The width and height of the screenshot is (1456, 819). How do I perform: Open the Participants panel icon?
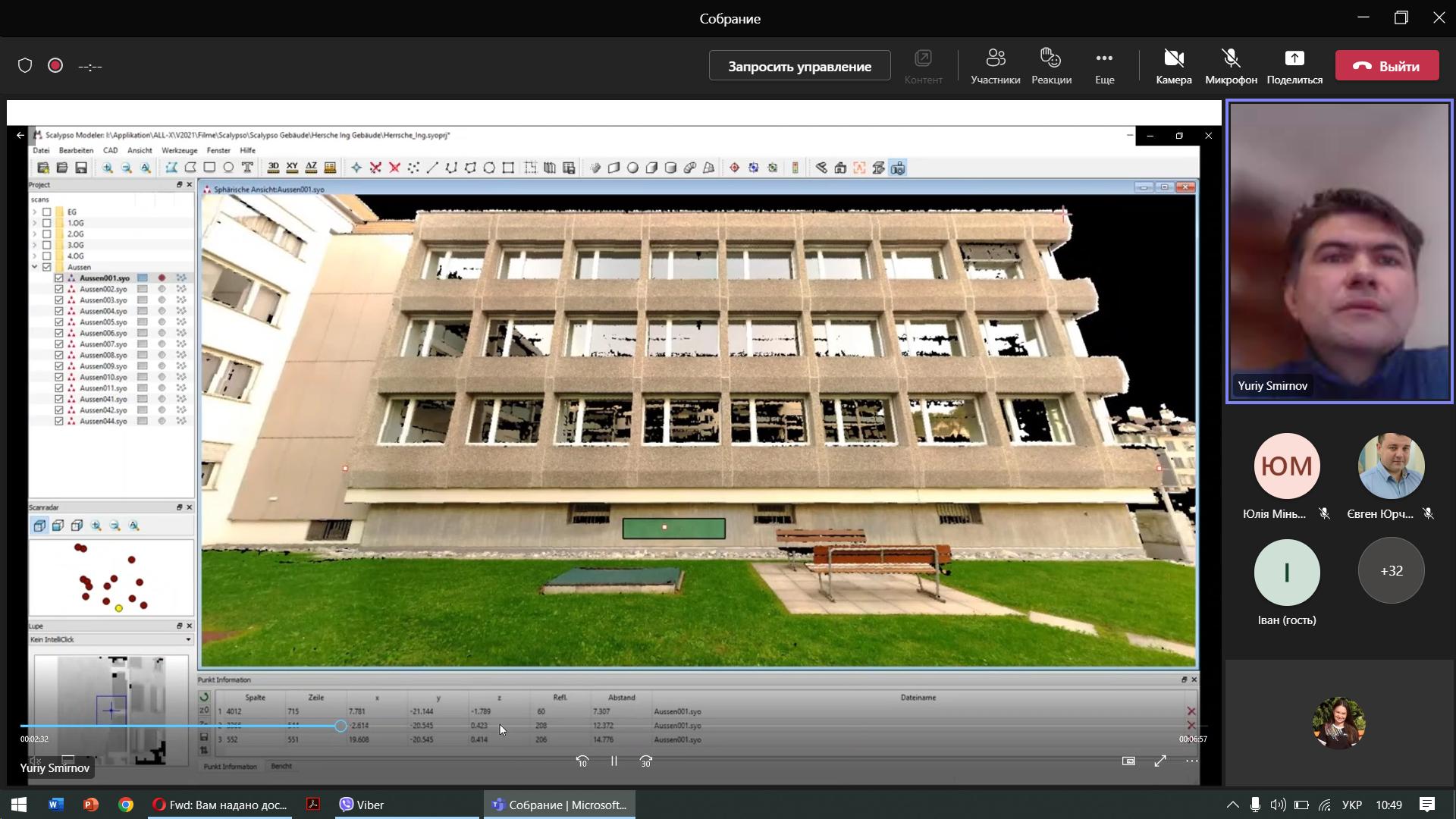point(995,66)
